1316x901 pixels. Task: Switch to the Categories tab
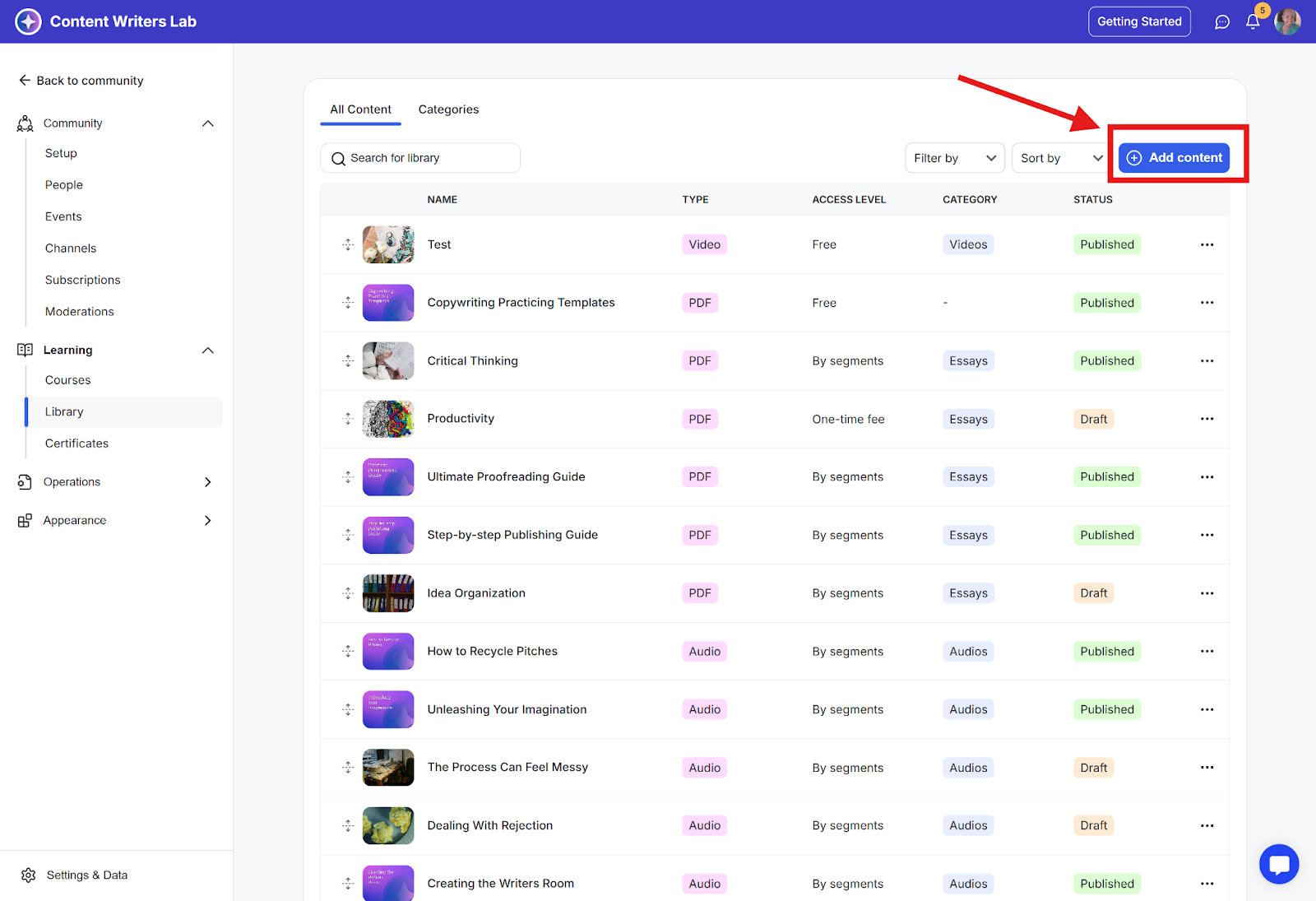pyautogui.click(x=448, y=109)
